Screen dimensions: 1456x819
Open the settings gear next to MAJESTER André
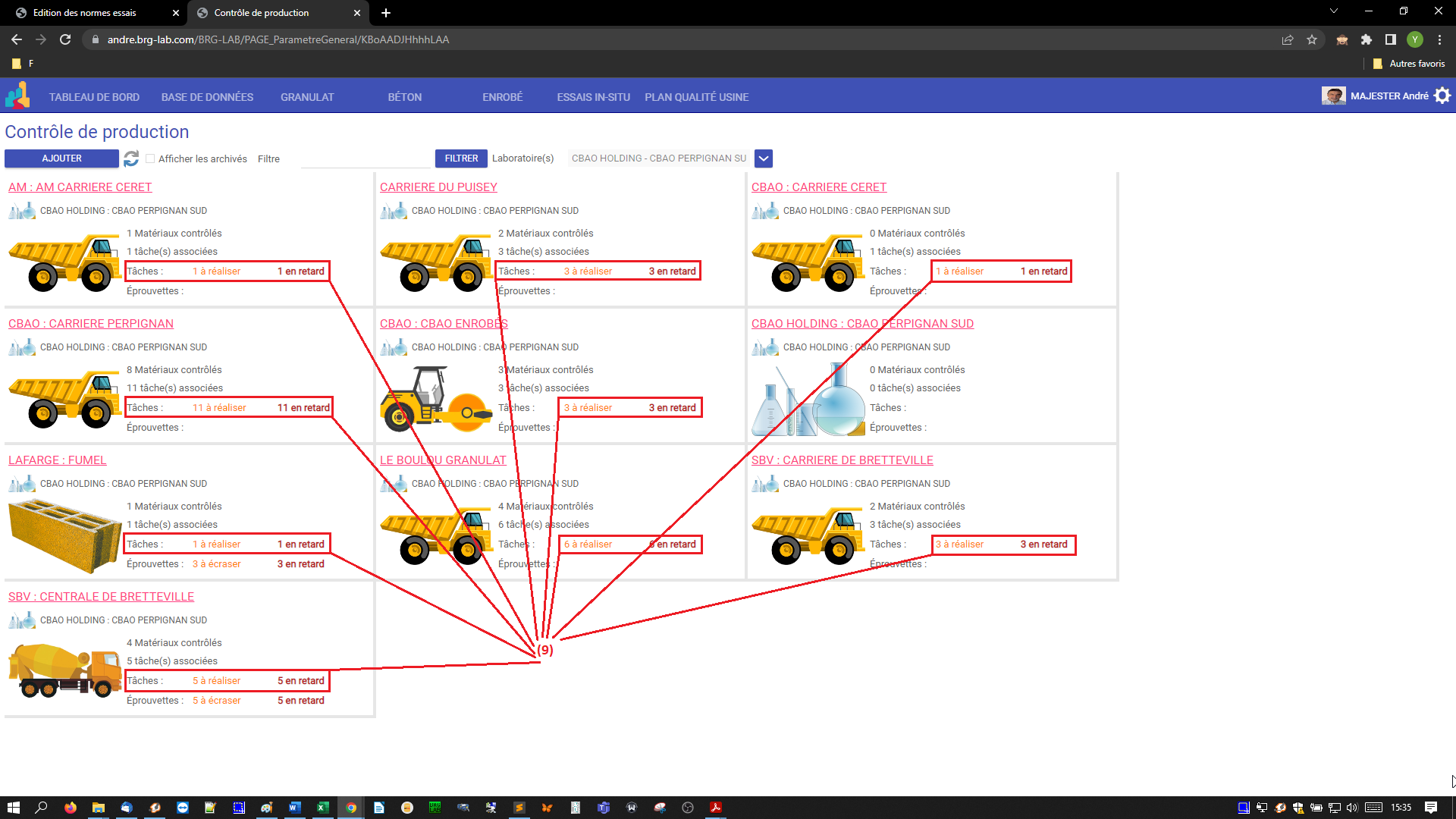coord(1442,96)
